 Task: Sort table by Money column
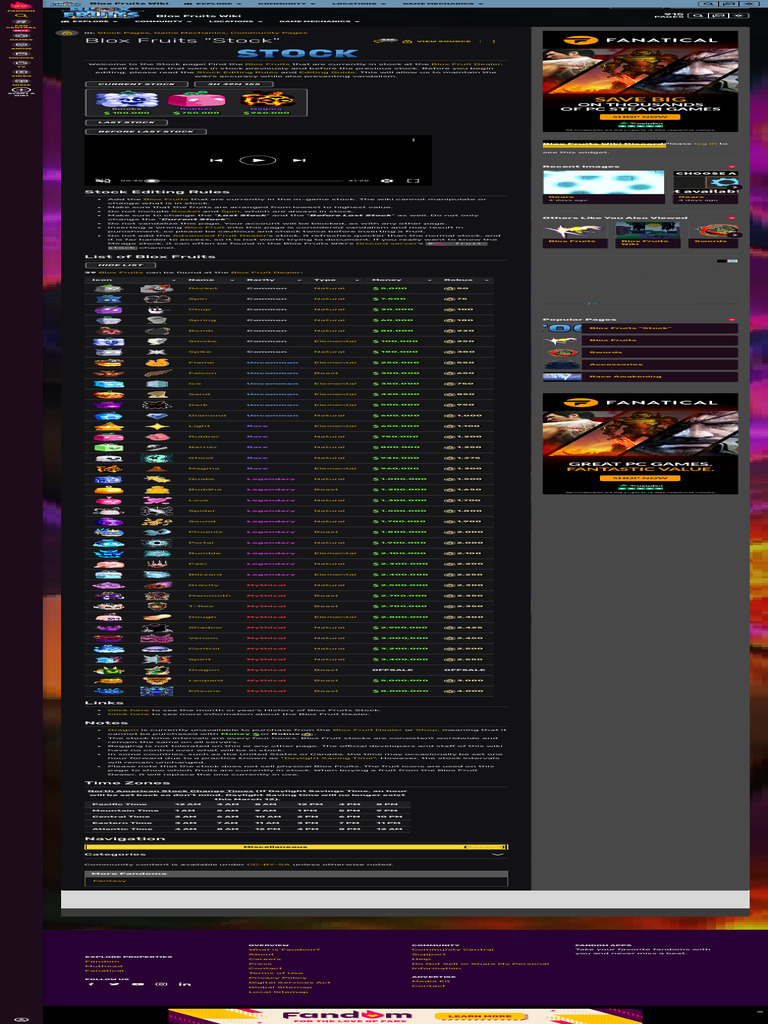click(x=387, y=279)
